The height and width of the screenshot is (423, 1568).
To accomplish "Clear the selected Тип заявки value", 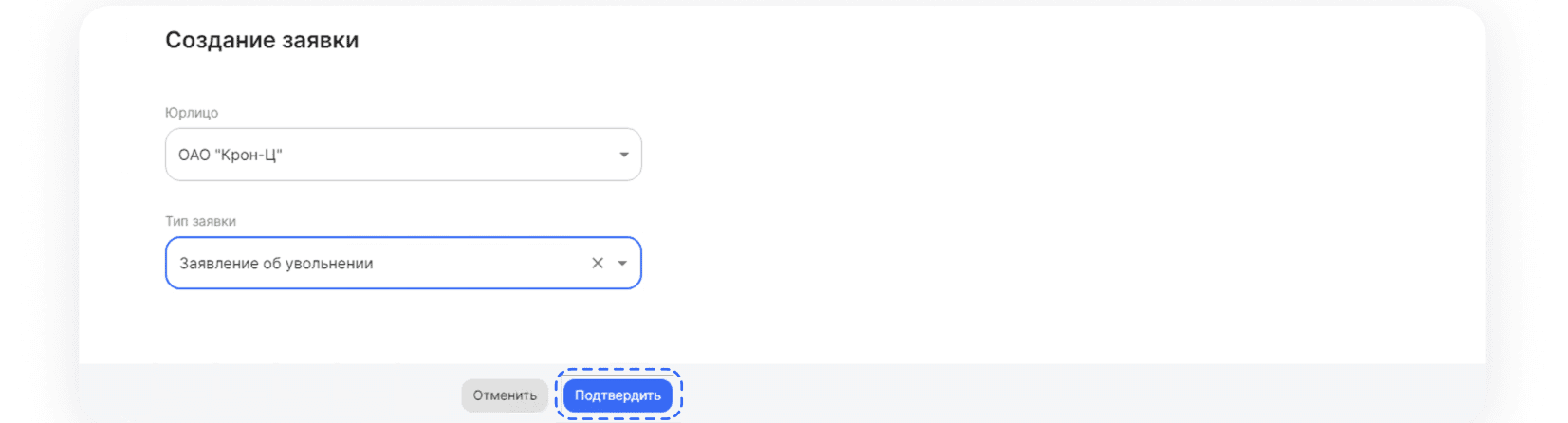I will 598,263.
